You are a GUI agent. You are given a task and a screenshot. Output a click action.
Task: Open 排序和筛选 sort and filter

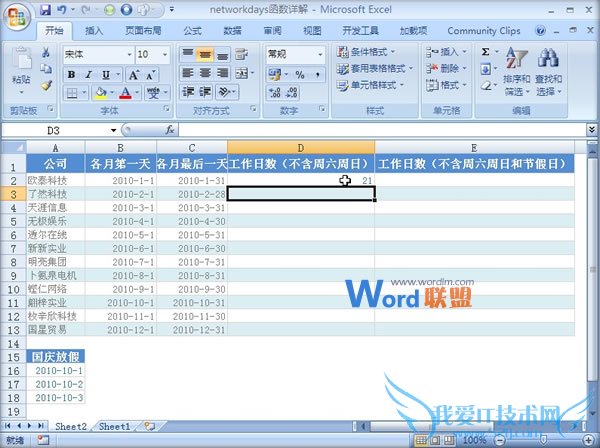(x=517, y=71)
